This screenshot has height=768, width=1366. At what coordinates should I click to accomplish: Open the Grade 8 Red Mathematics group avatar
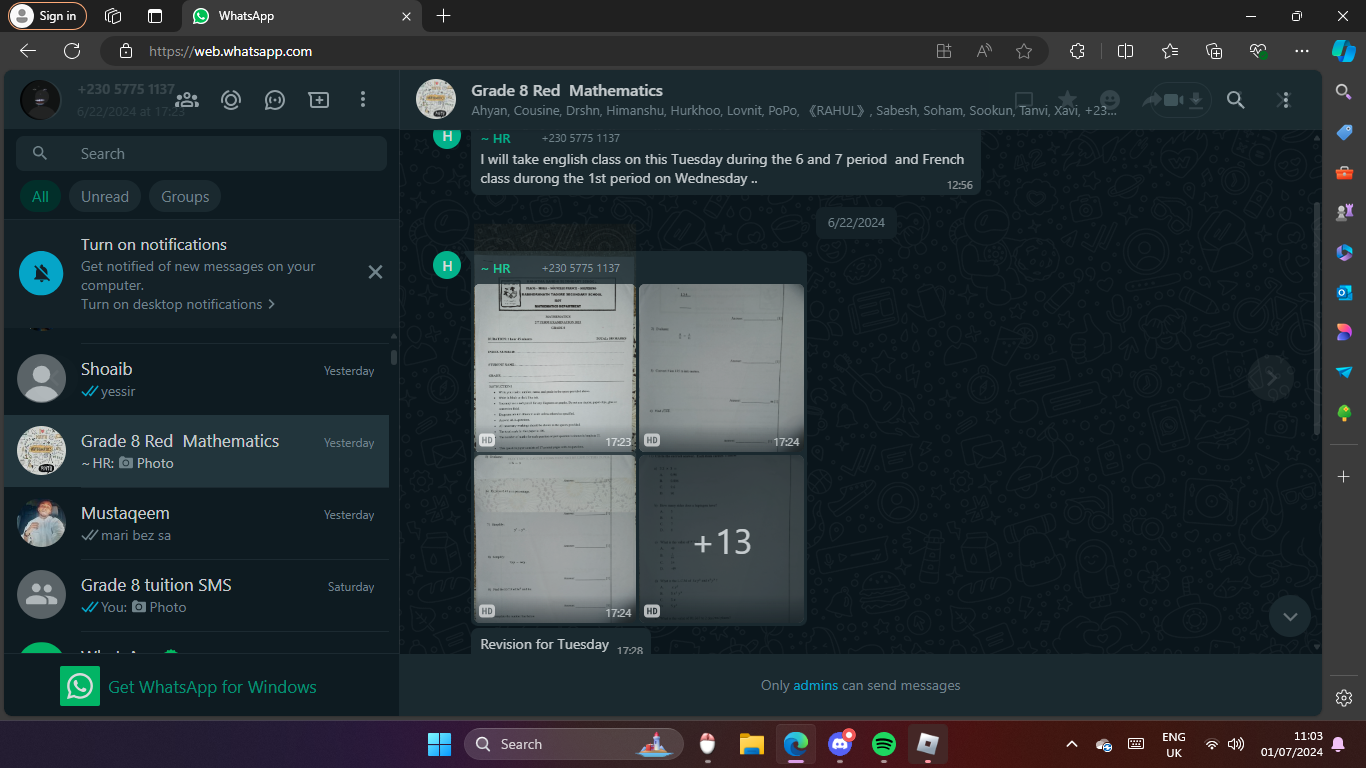click(436, 100)
